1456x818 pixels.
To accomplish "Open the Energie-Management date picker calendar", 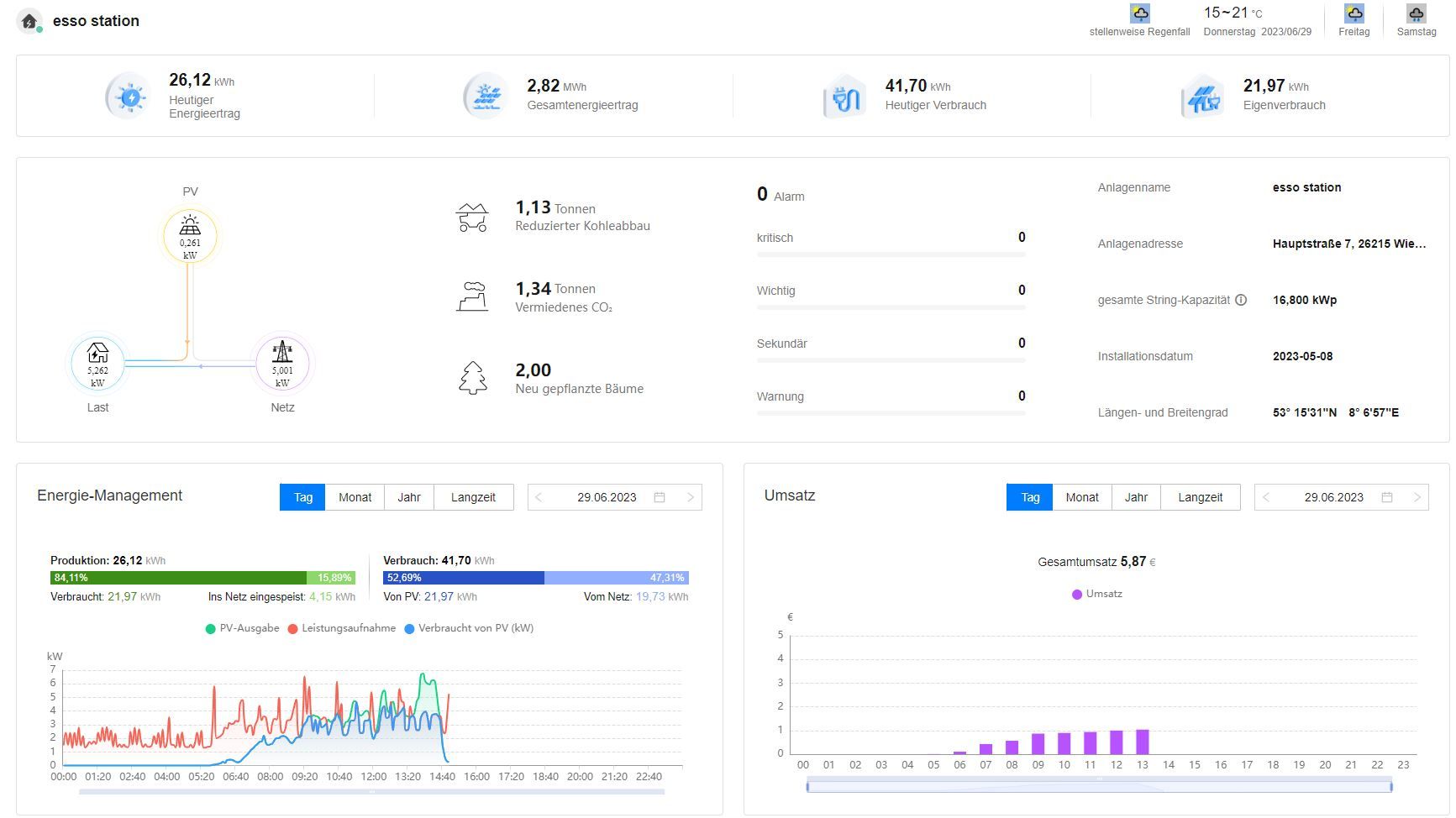I will [660, 497].
